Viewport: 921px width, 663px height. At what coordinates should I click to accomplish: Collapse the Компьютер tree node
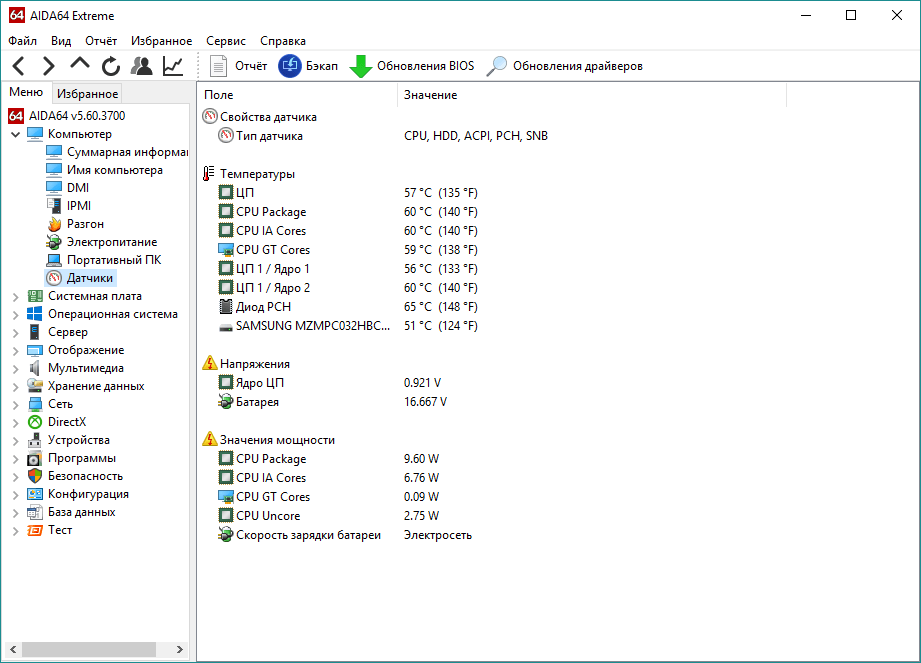click(x=15, y=134)
